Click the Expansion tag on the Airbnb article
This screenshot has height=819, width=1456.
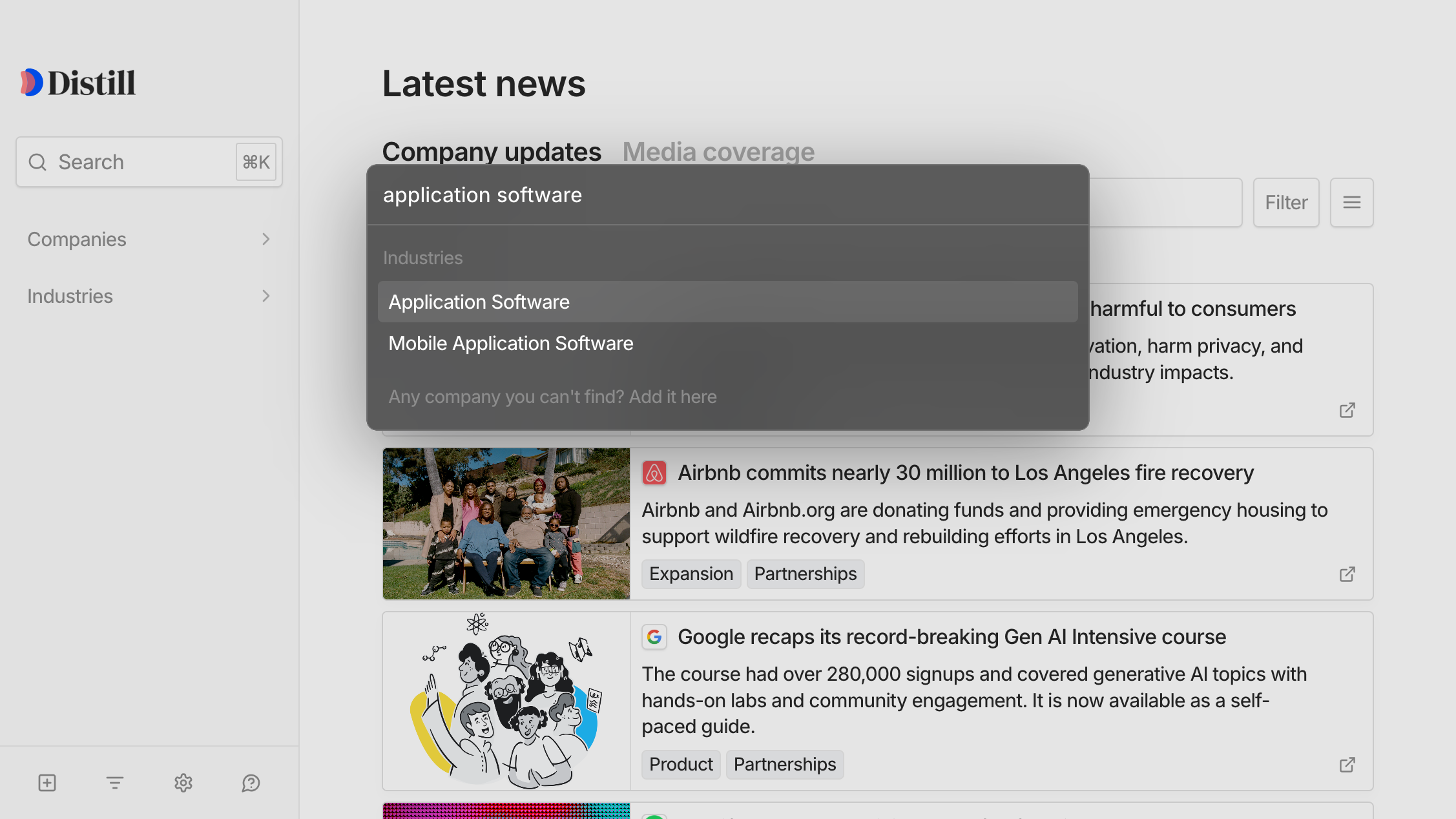point(691,574)
